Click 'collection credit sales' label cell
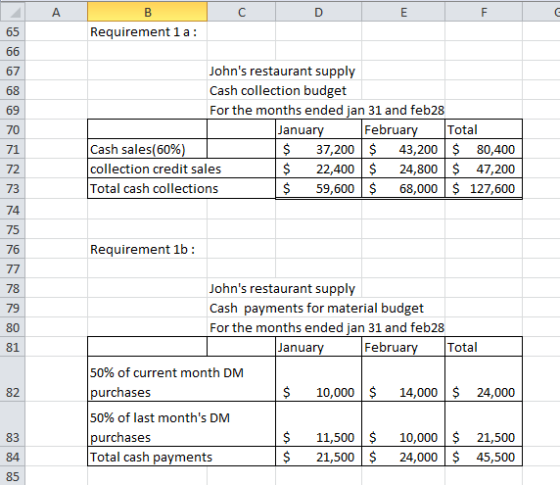560x485 pixels. click(x=181, y=169)
